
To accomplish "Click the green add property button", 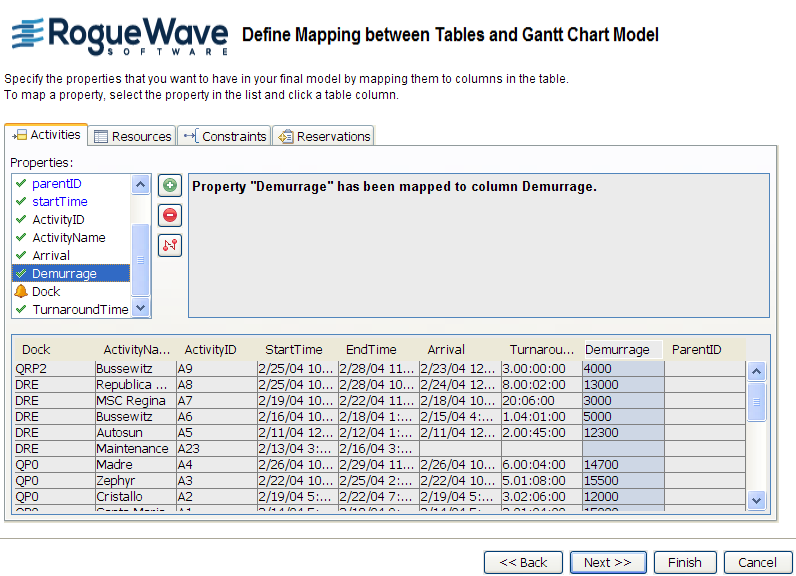I will (x=170, y=186).
